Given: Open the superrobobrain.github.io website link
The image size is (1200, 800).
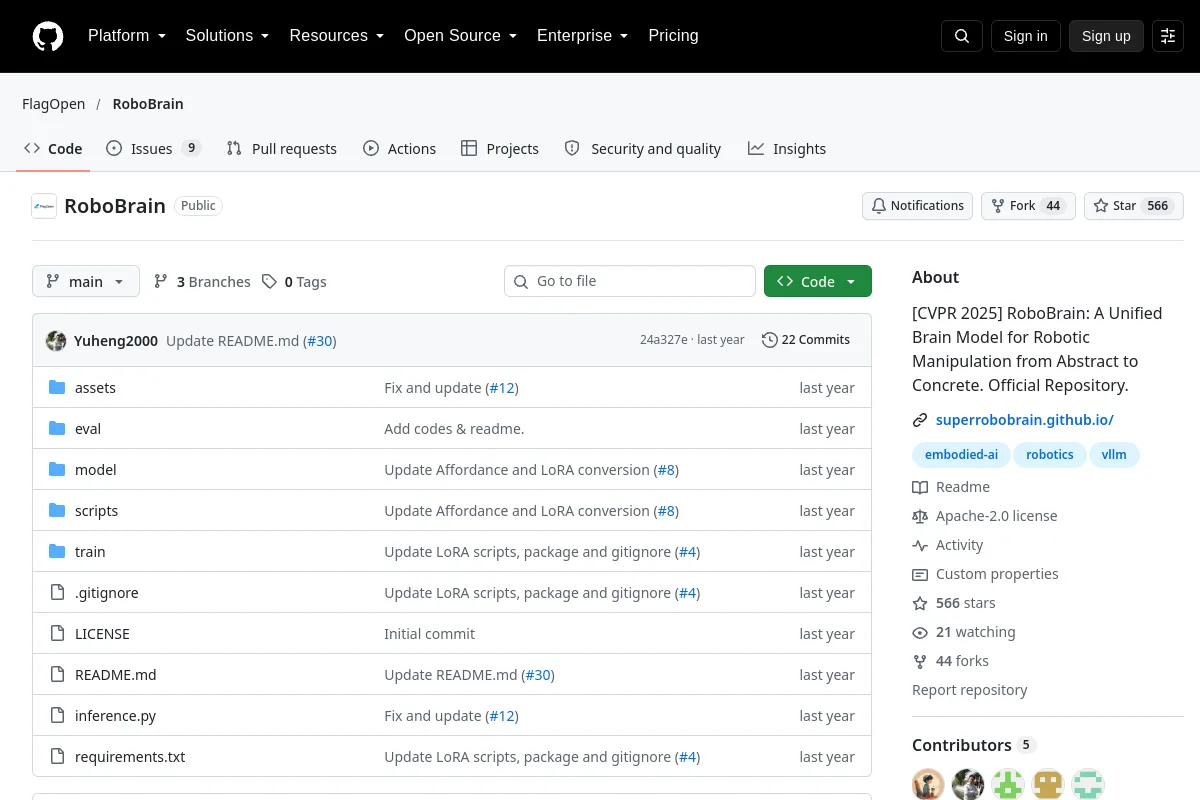Looking at the screenshot, I should 1025,420.
